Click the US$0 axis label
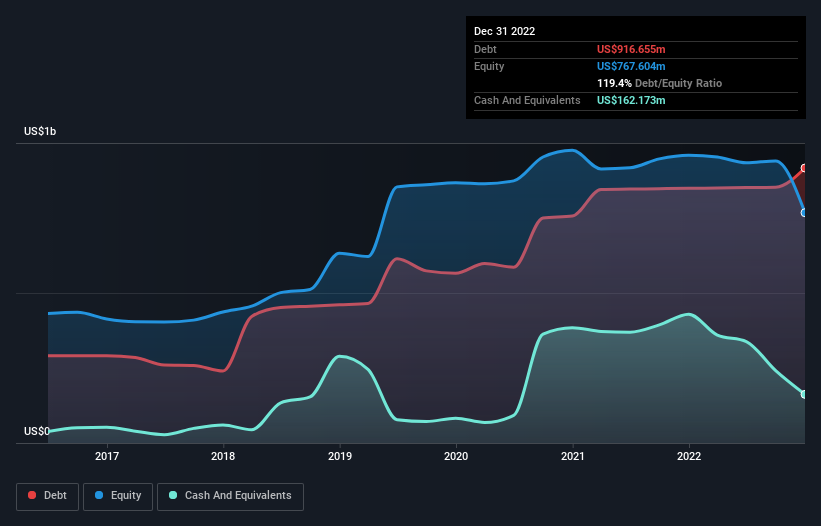Viewport: 821px width, 526px height. coord(37,431)
